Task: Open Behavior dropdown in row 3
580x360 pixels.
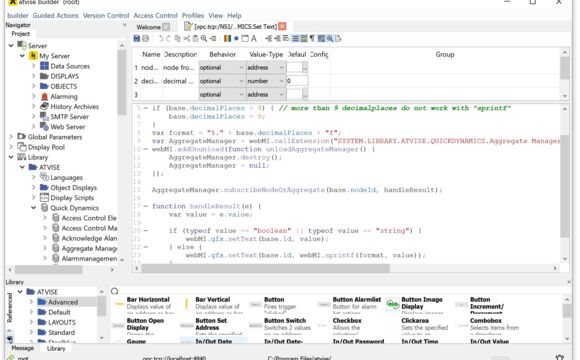Action: (222, 95)
